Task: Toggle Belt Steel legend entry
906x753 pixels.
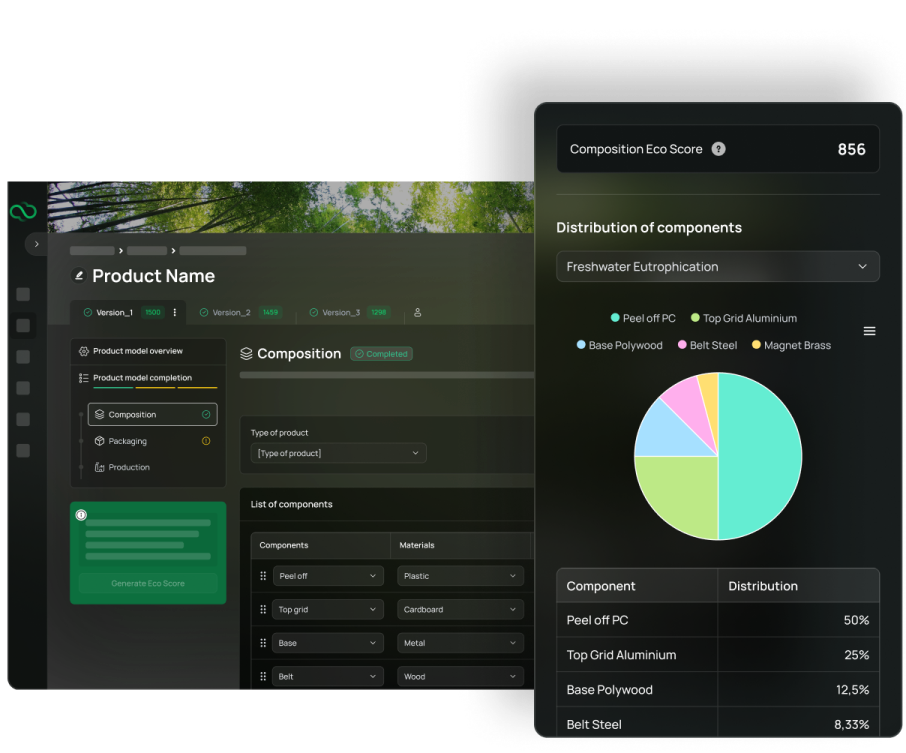Action: pyautogui.click(x=707, y=345)
